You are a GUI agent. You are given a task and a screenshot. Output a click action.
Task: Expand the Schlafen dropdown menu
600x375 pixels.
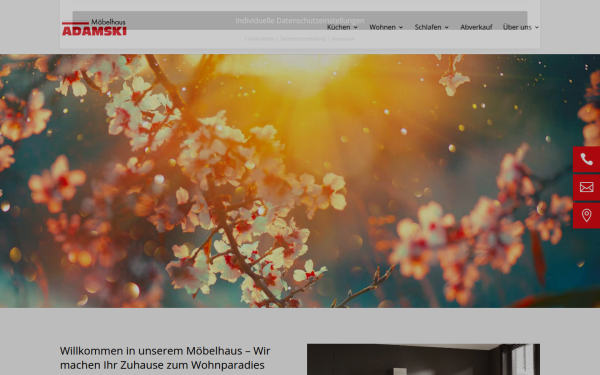431,27
